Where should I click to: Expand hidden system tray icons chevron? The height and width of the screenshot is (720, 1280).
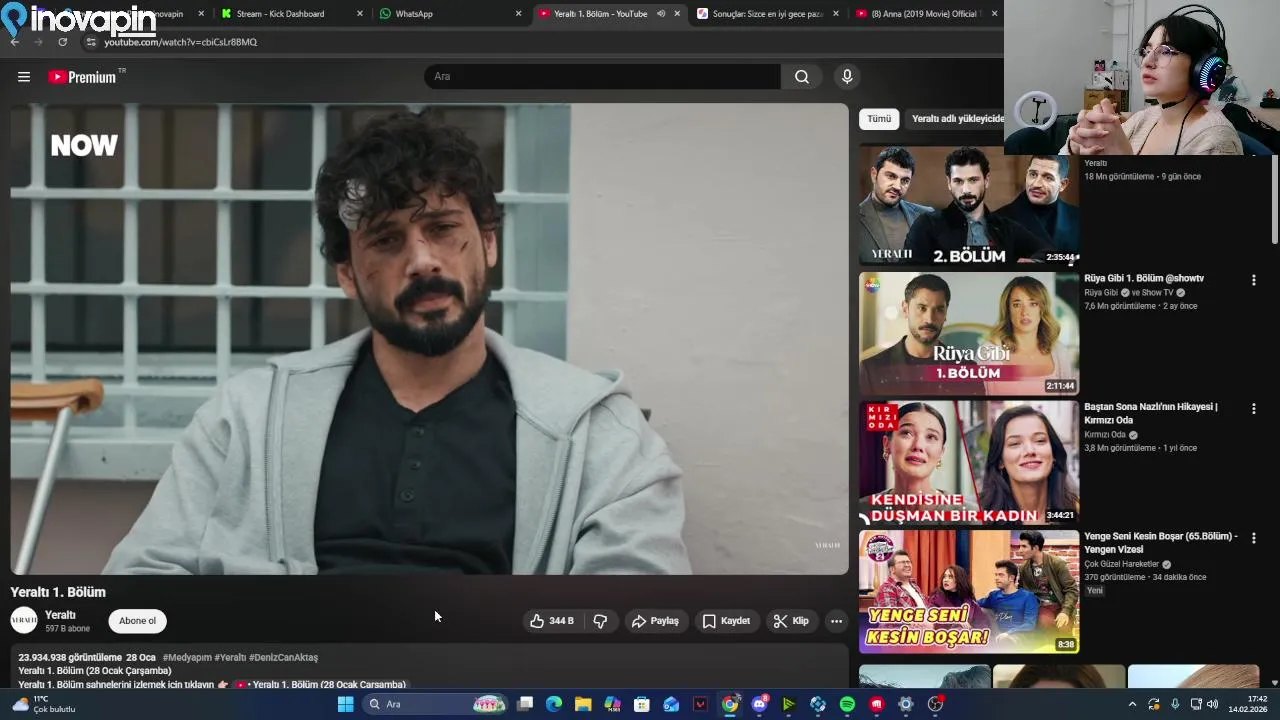click(x=1133, y=704)
